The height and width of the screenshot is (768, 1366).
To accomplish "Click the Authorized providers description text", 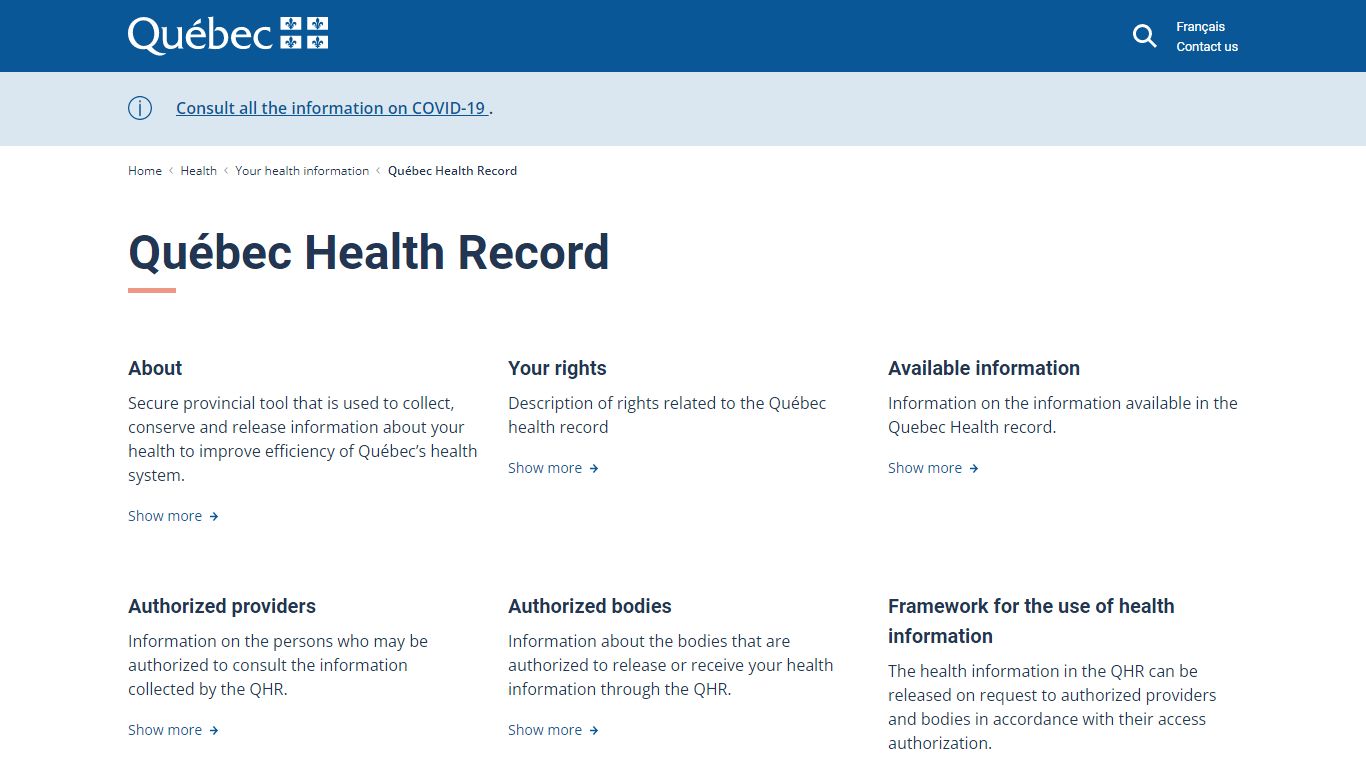I will coord(278,665).
